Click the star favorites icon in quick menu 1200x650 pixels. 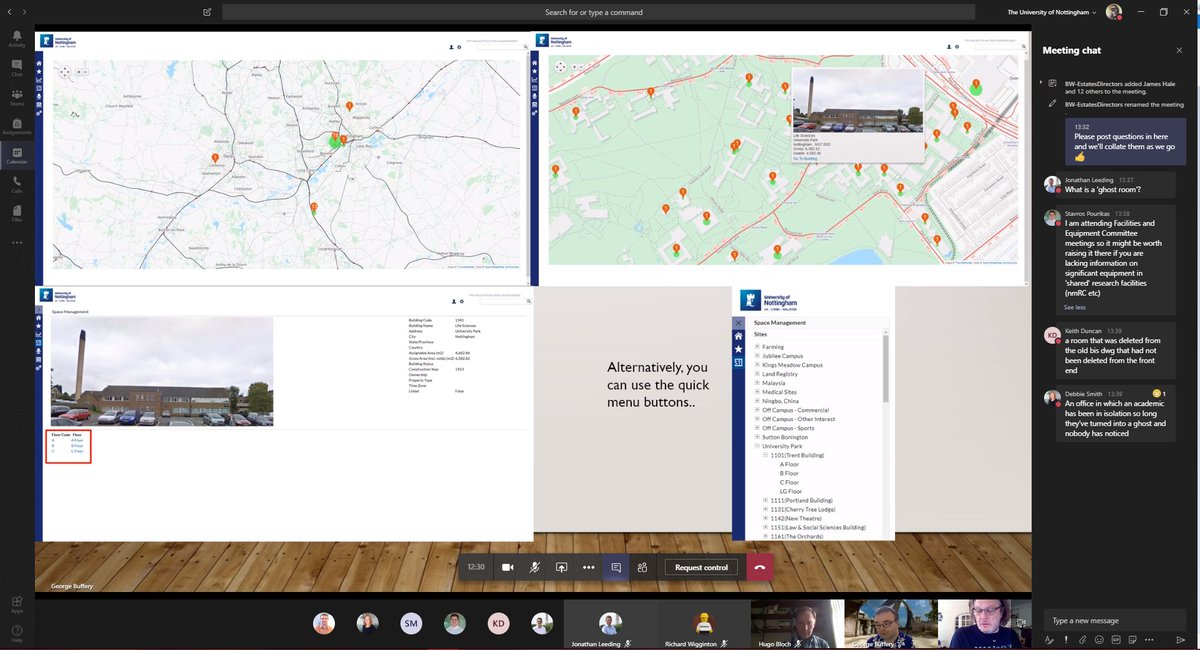point(739,349)
